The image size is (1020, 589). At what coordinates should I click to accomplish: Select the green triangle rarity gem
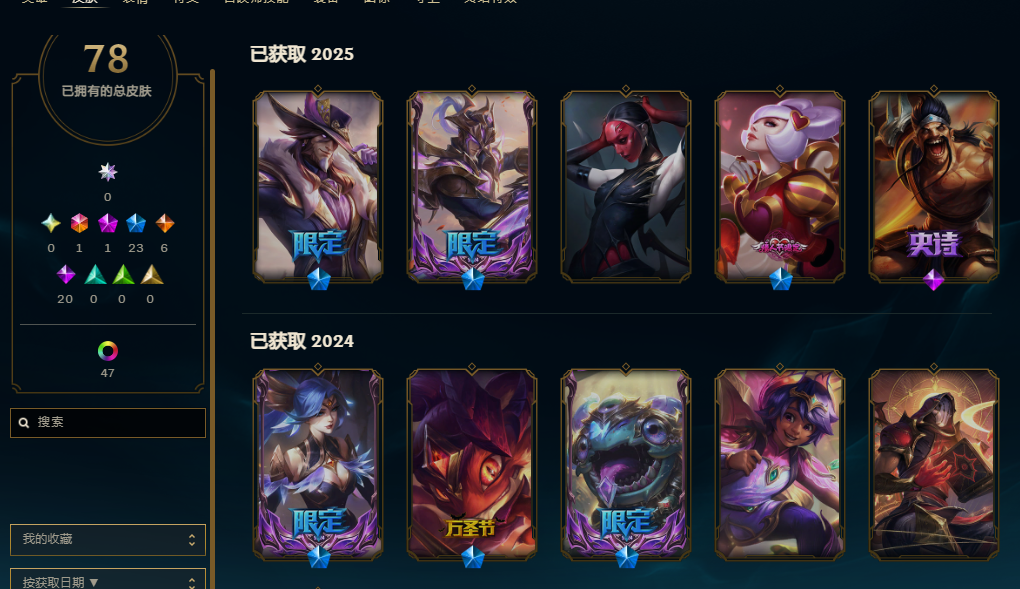point(124,275)
